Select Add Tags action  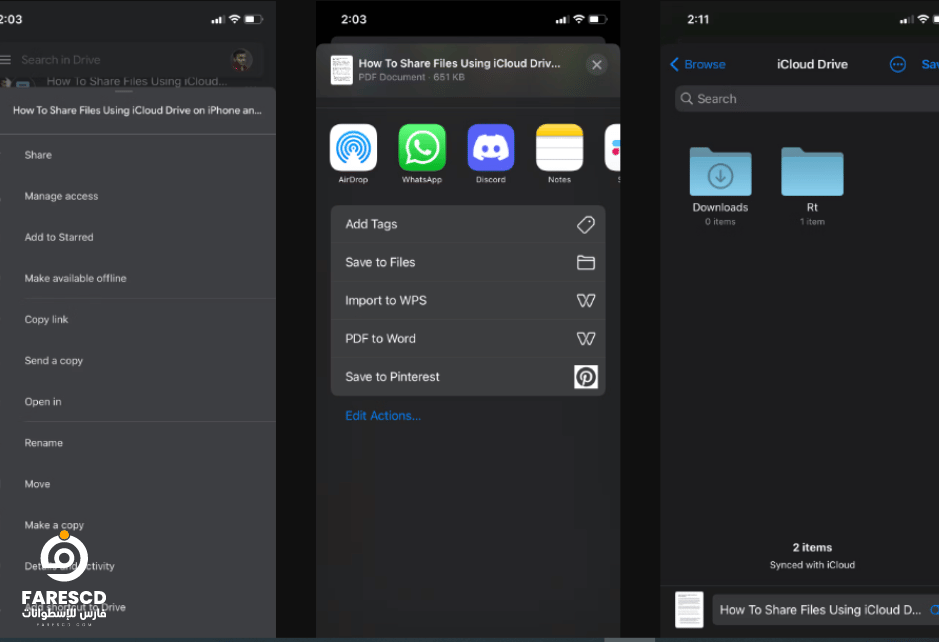click(x=468, y=224)
